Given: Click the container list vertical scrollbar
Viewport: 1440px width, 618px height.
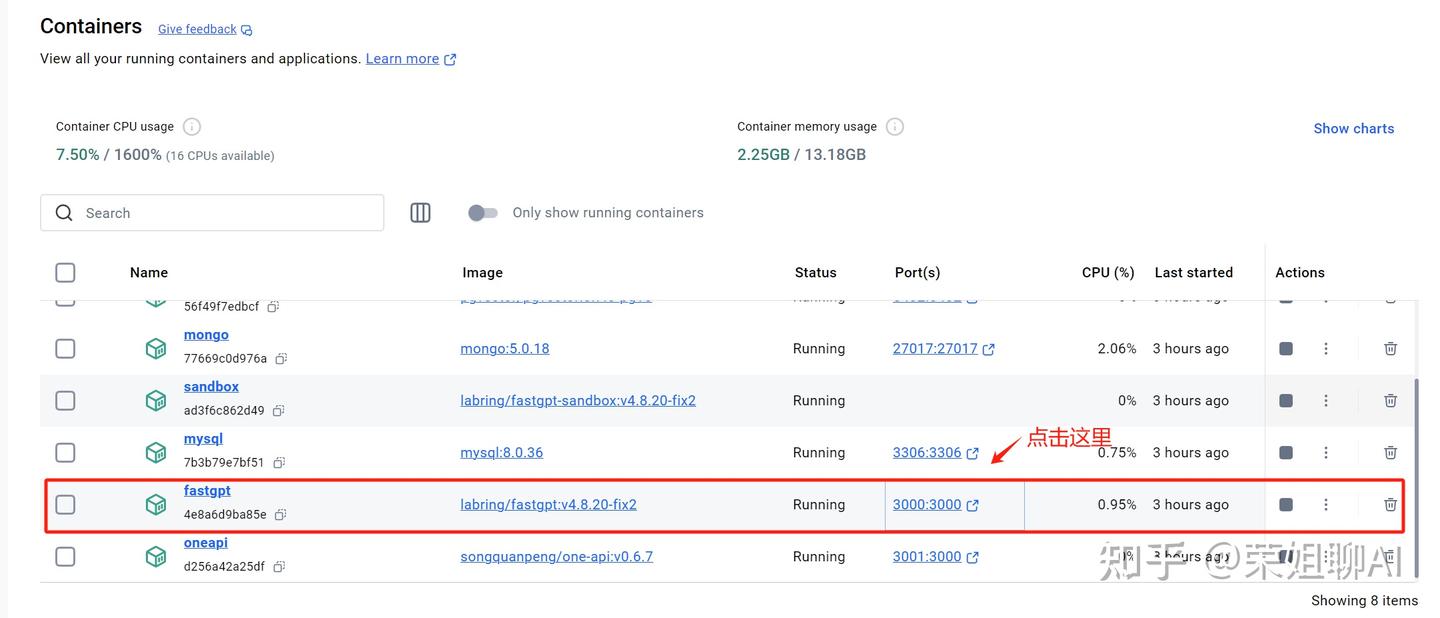Looking at the screenshot, I should (x=1416, y=476).
